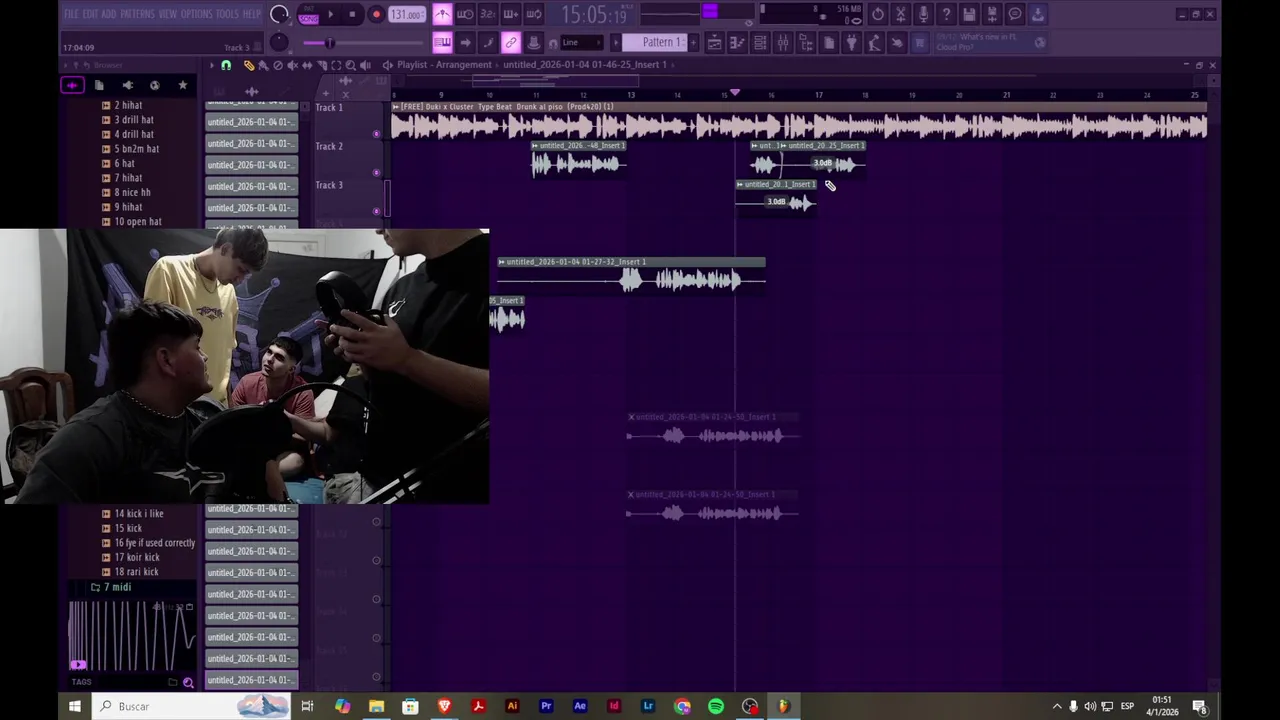Screen dimensions: 1280x720
Task: Toggle the Playlist snap magnet icon
Action: 226,65
